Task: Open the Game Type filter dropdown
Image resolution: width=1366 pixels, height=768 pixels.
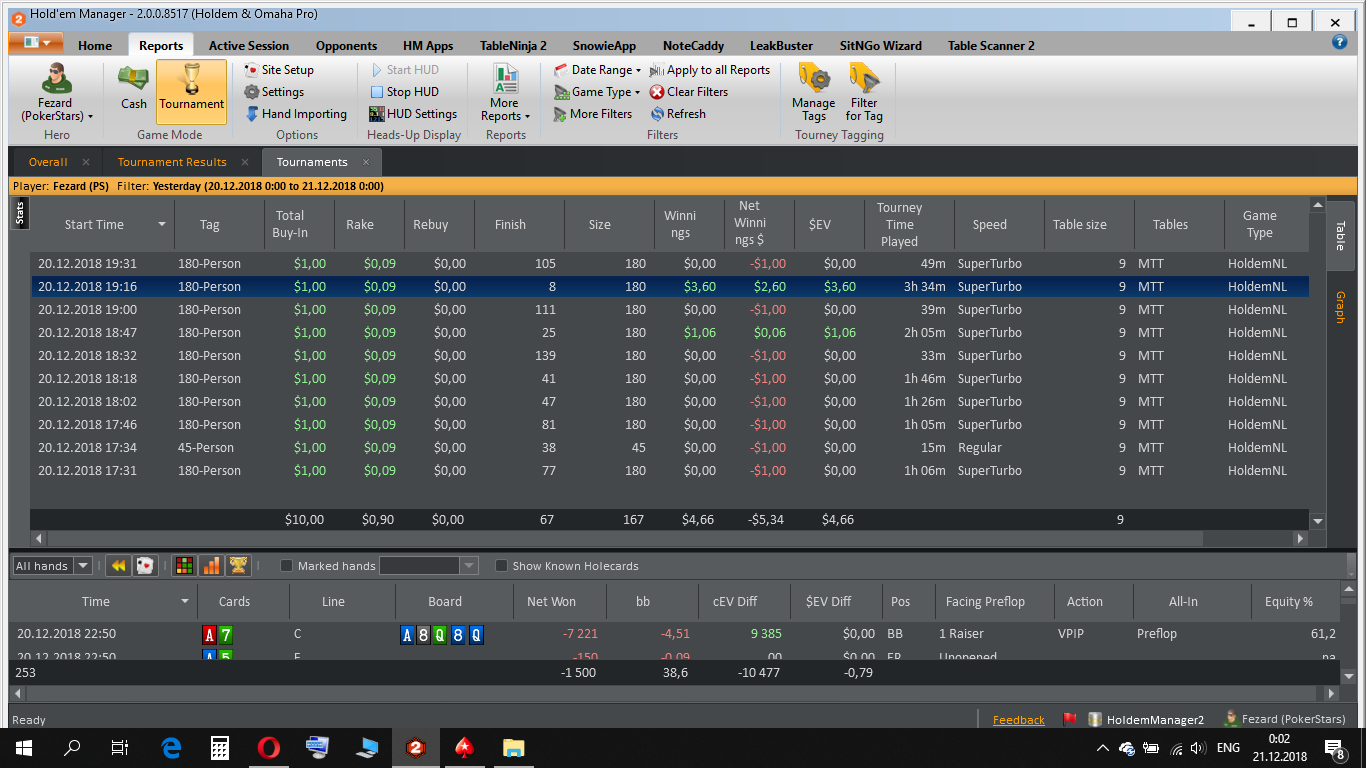Action: (x=597, y=92)
